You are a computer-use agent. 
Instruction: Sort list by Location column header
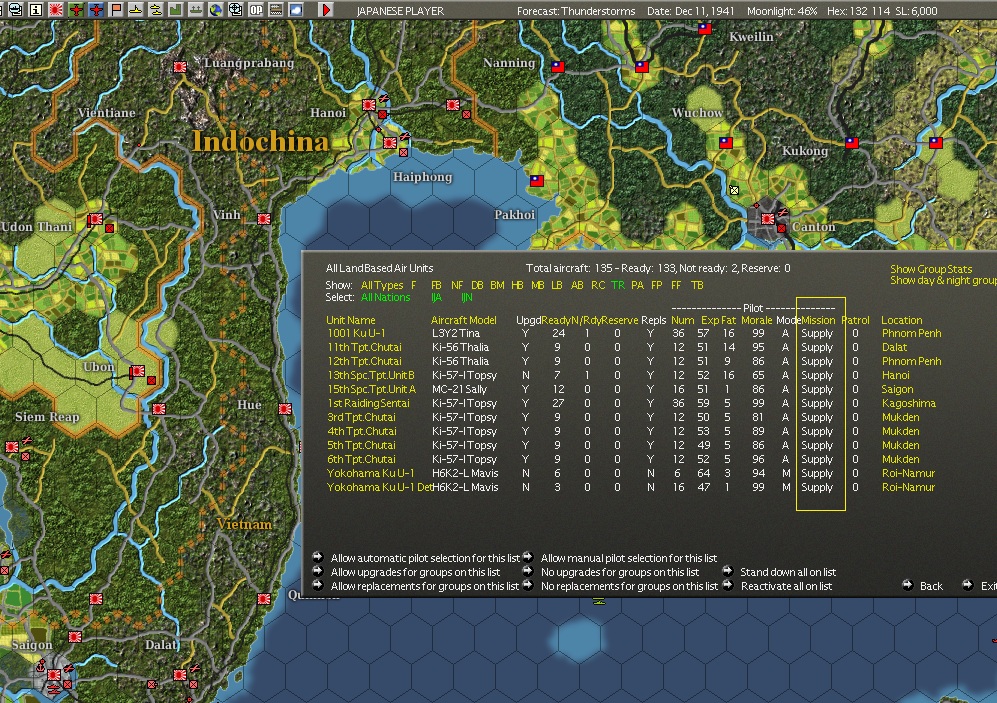pyautogui.click(x=902, y=320)
